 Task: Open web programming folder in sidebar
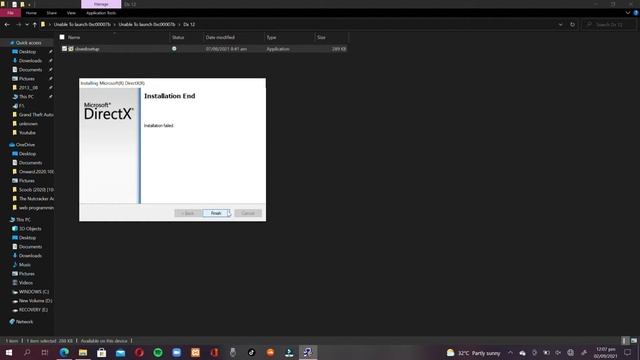coord(36,208)
